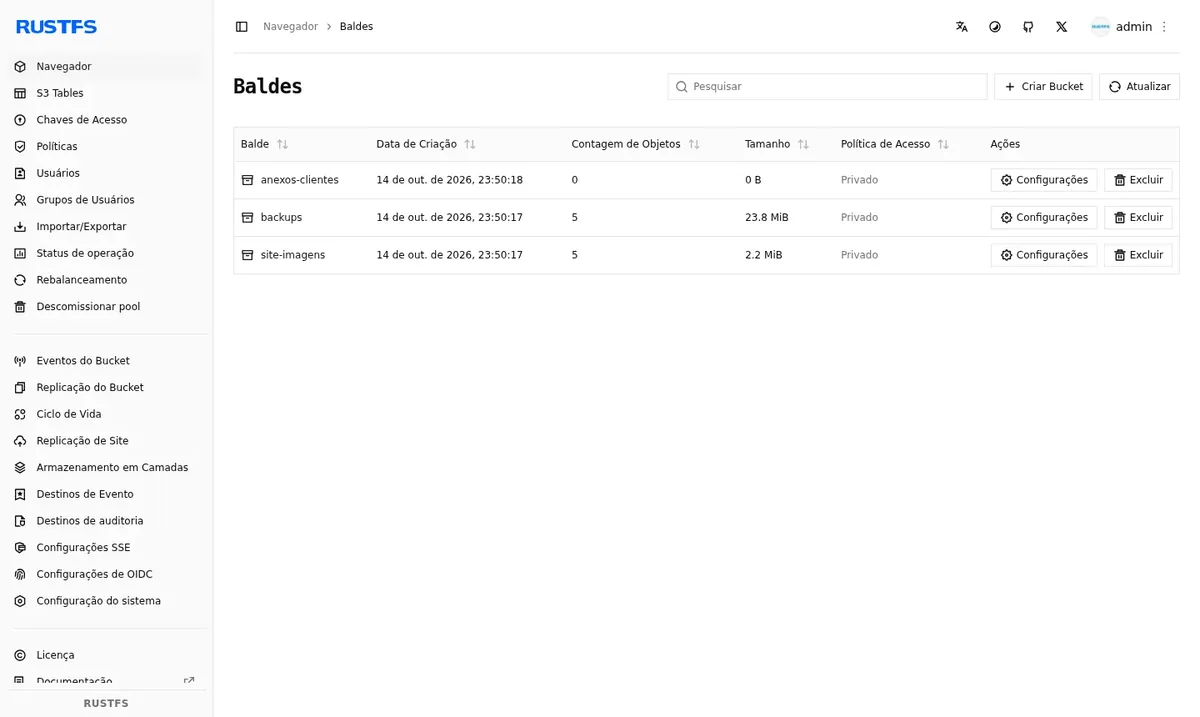Click the anexos-clientes bucket icon
Image resolution: width=1200 pixels, height=717 pixels.
point(247,180)
